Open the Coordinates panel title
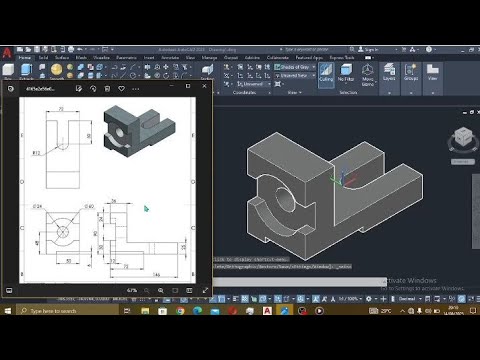The height and width of the screenshot is (360, 480). 244,93
